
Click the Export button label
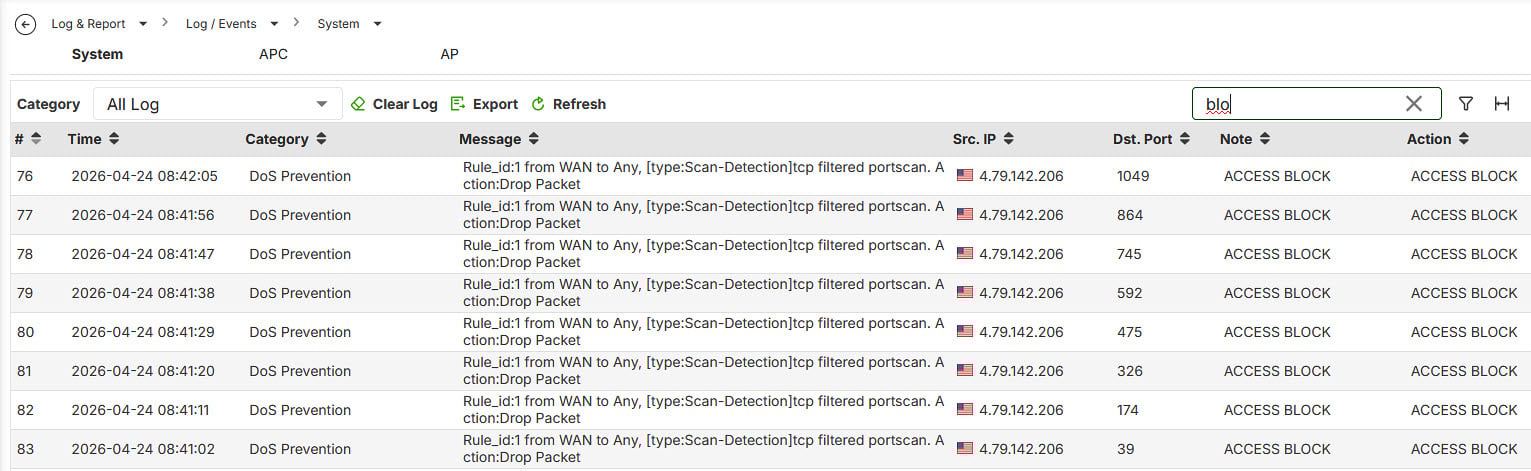[x=495, y=104]
